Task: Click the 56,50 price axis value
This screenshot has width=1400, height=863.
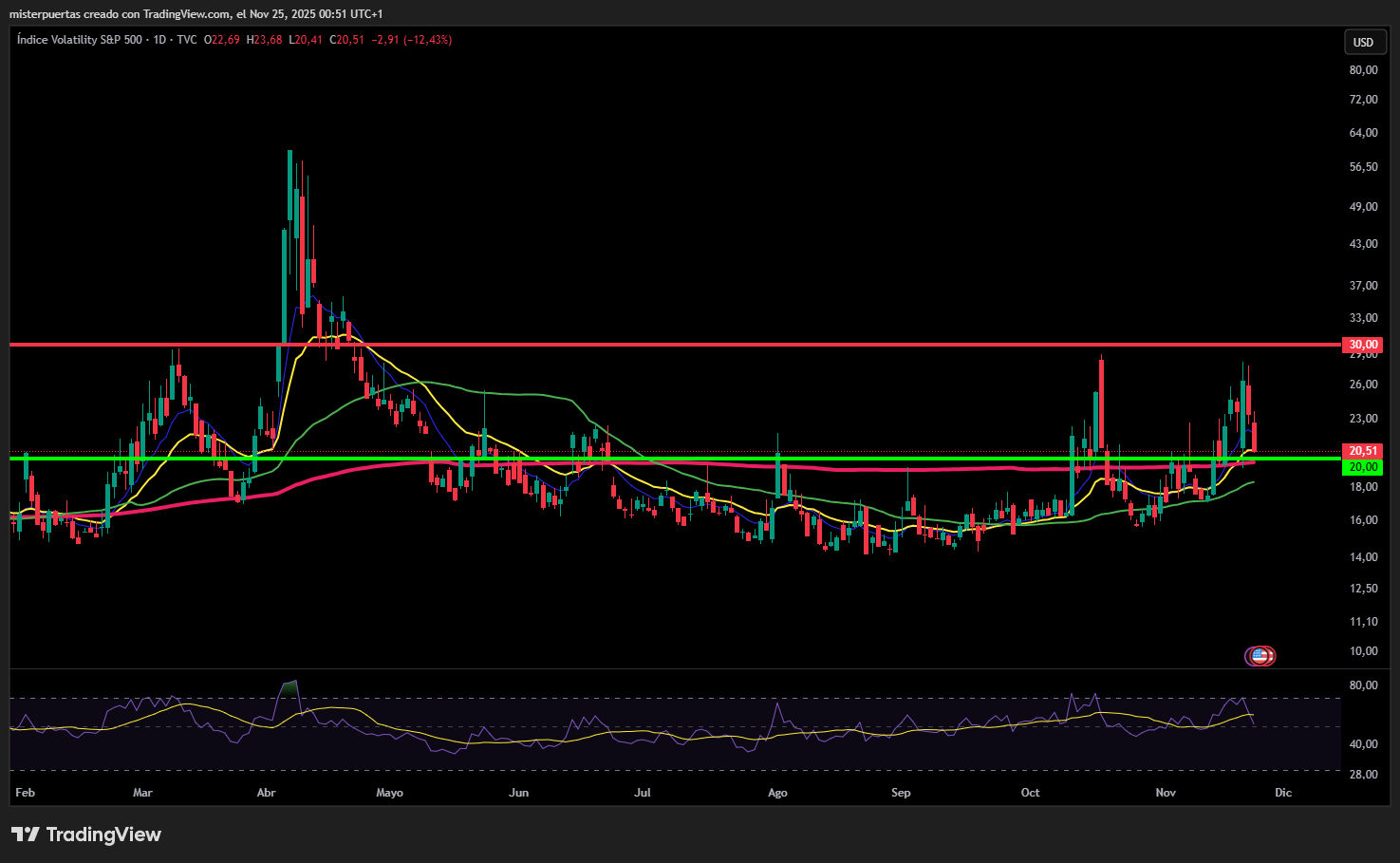Action: tap(1363, 167)
